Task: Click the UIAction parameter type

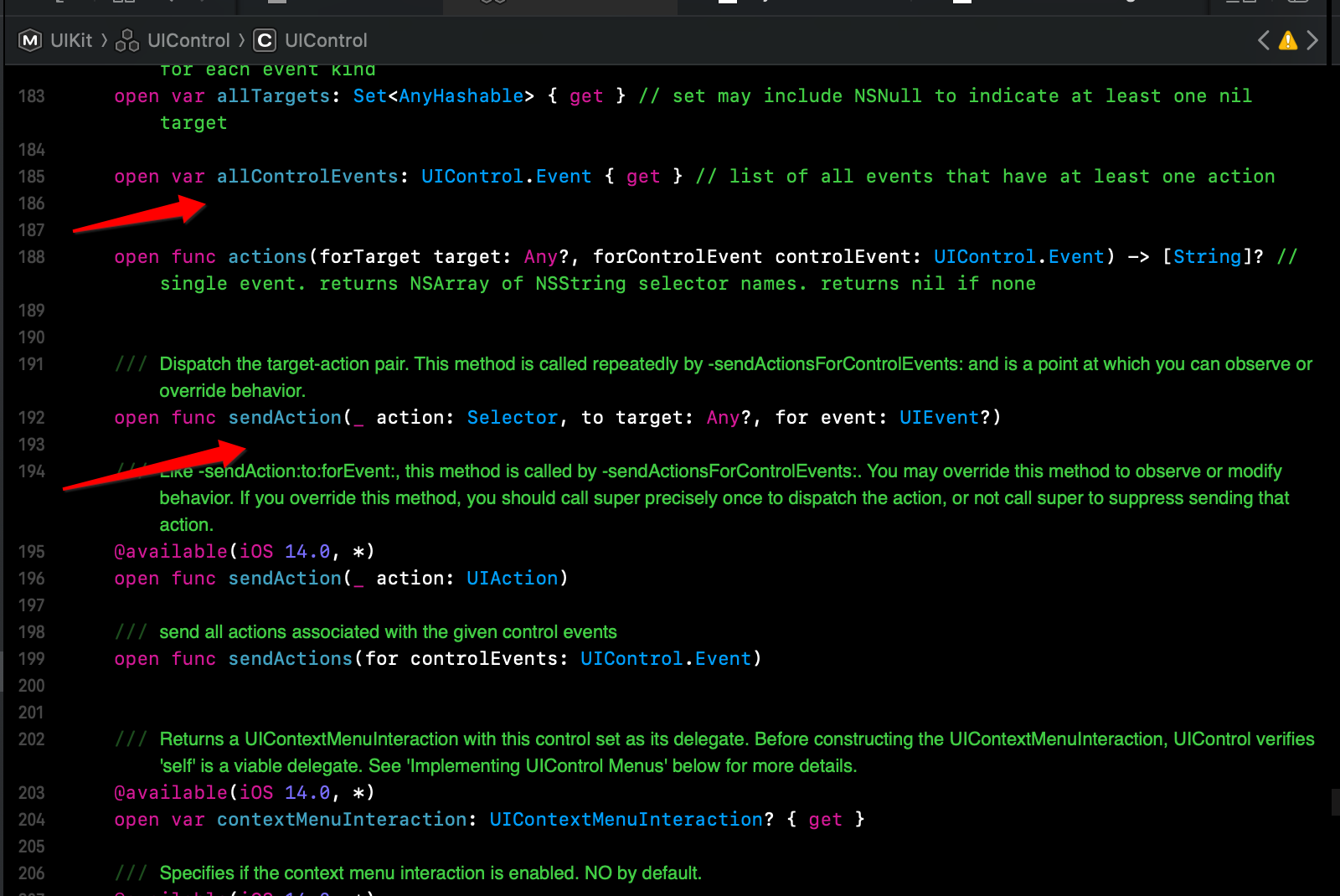Action: (513, 579)
